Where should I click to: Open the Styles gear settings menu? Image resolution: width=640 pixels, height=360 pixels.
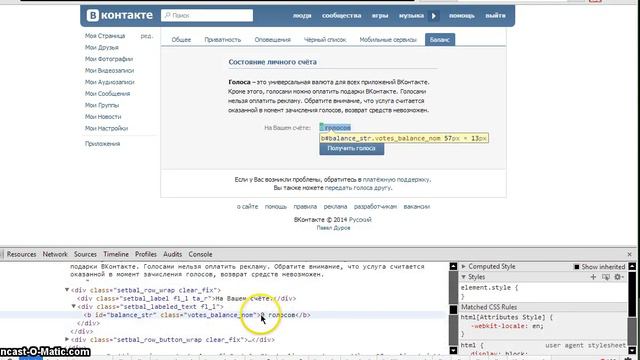[618, 277]
